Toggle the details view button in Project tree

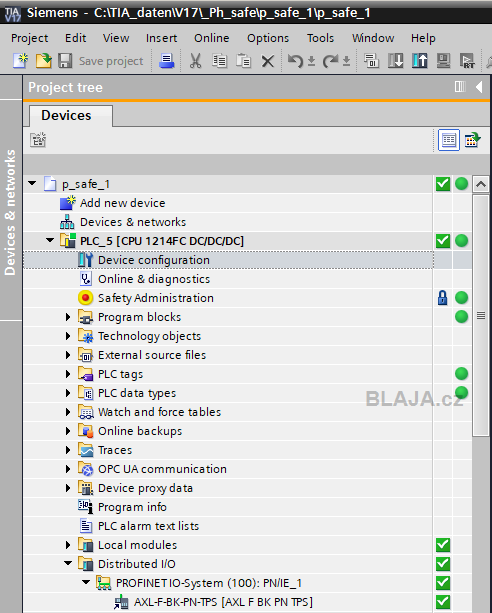(x=449, y=140)
